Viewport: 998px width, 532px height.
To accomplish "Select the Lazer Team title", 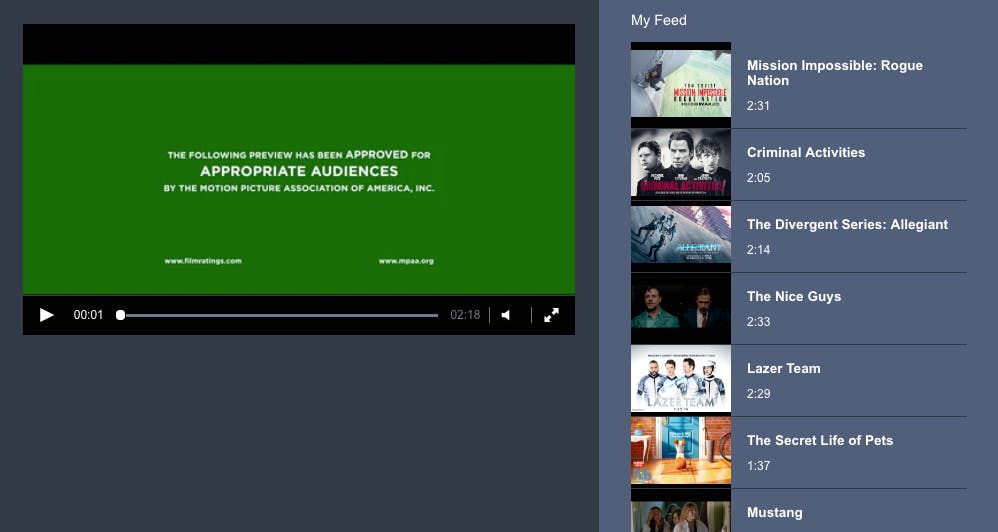I will point(784,368).
